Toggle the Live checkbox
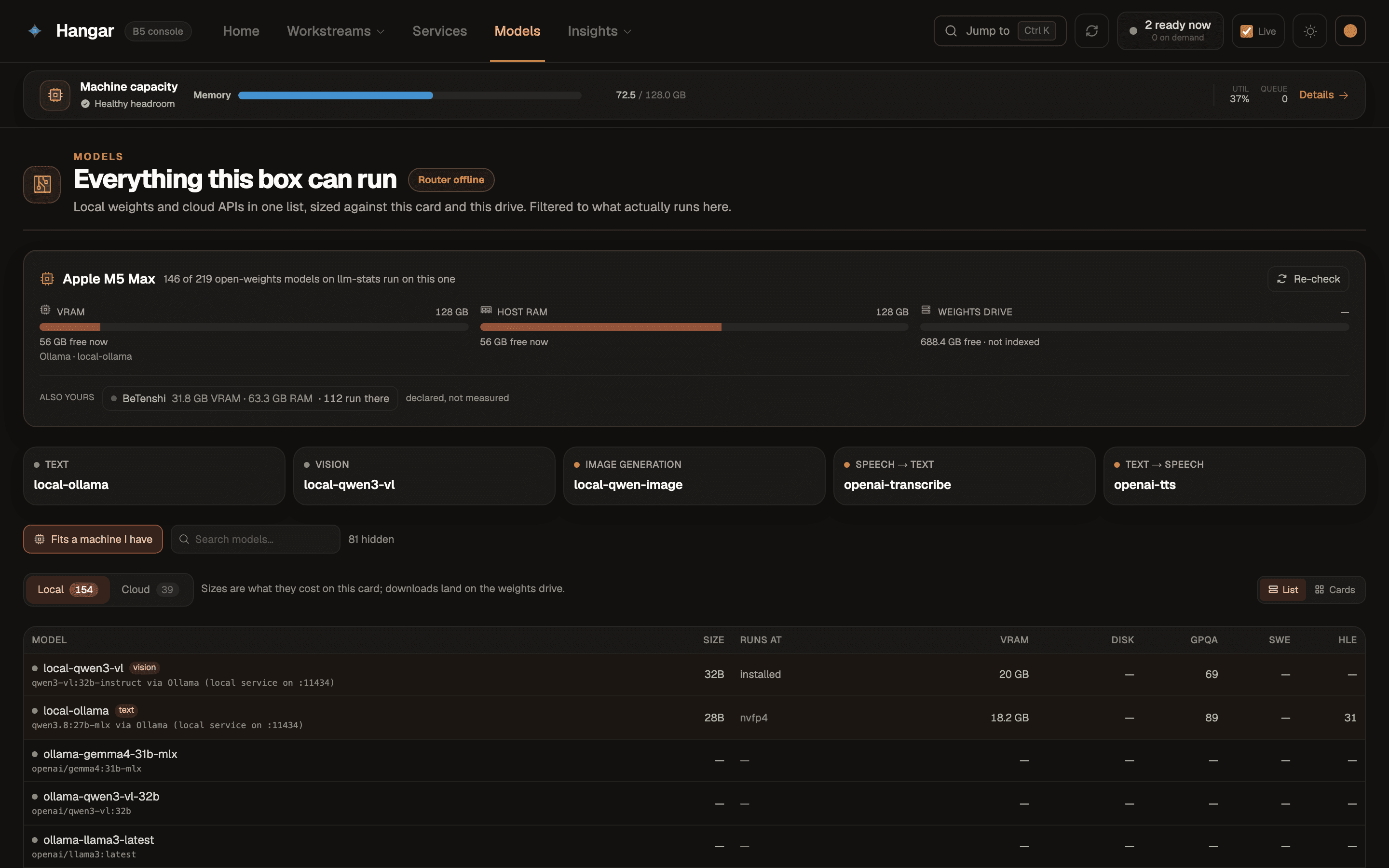This screenshot has height=868, width=1389. [x=1247, y=31]
